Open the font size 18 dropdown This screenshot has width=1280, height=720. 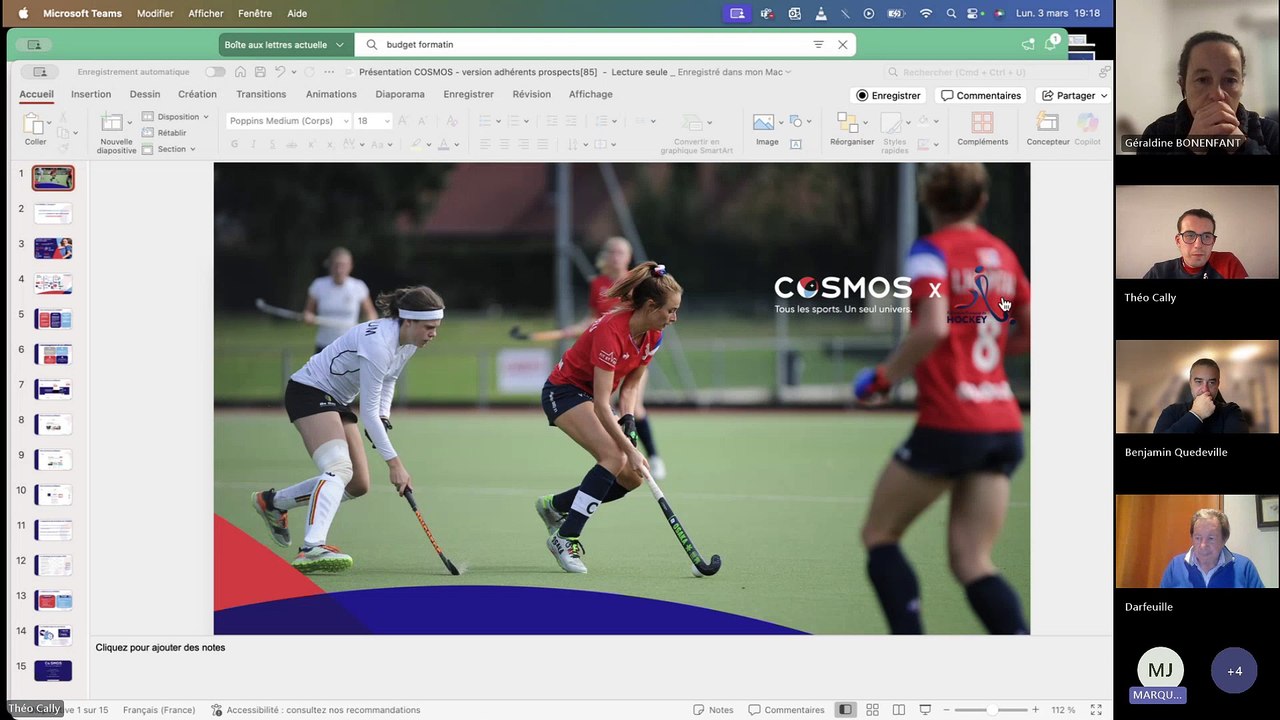click(386, 121)
